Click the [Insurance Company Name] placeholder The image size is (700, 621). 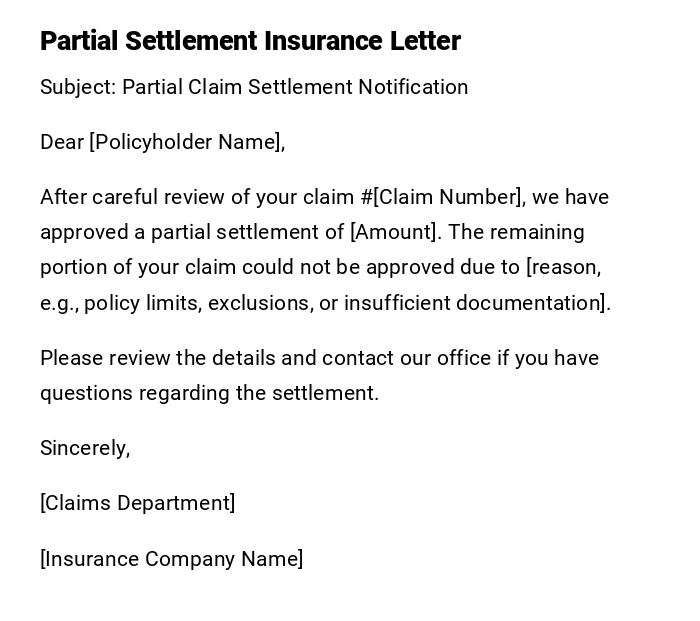[x=171, y=559]
